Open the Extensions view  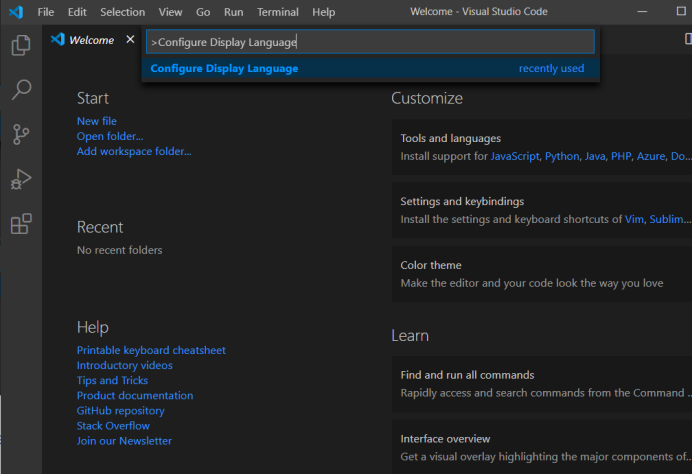[20, 224]
